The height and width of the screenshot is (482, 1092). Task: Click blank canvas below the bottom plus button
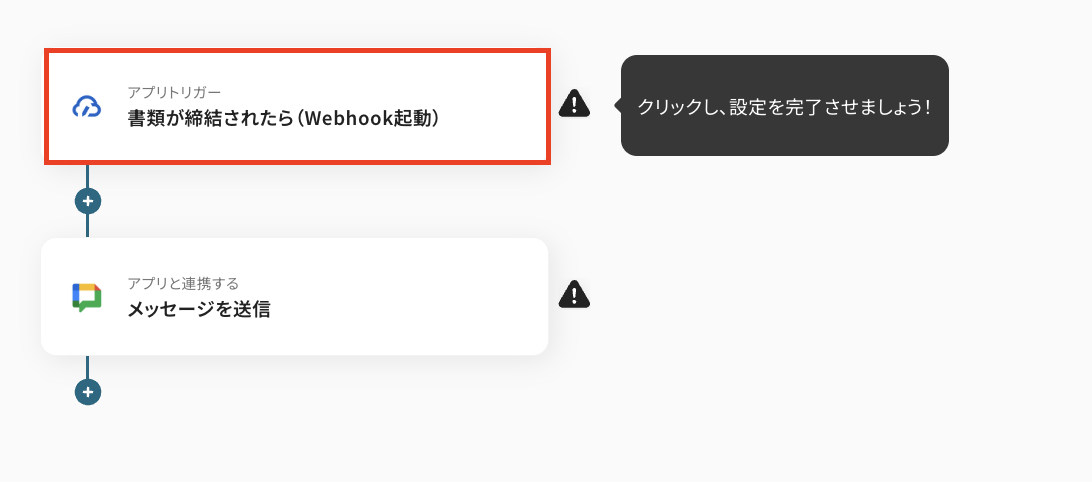(88, 446)
